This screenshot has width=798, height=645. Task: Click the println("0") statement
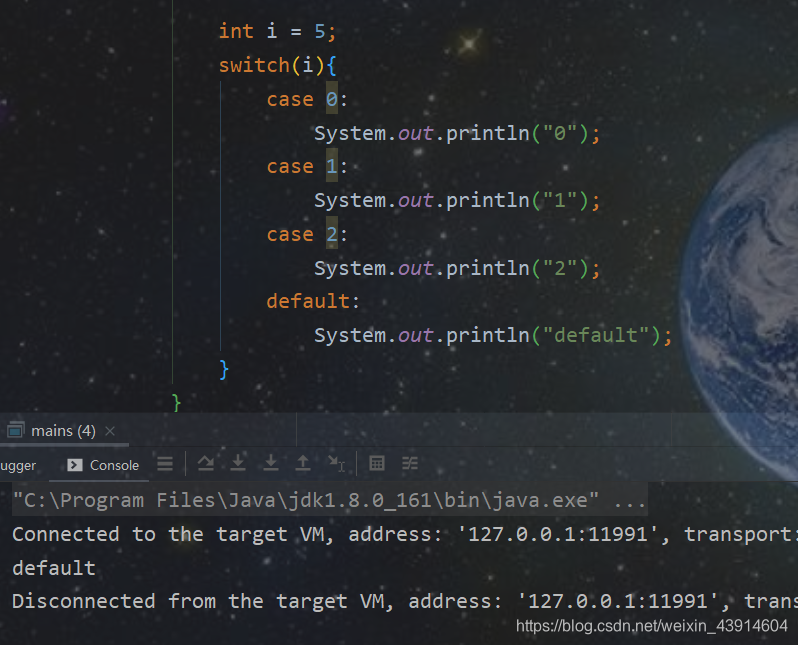tap(457, 133)
